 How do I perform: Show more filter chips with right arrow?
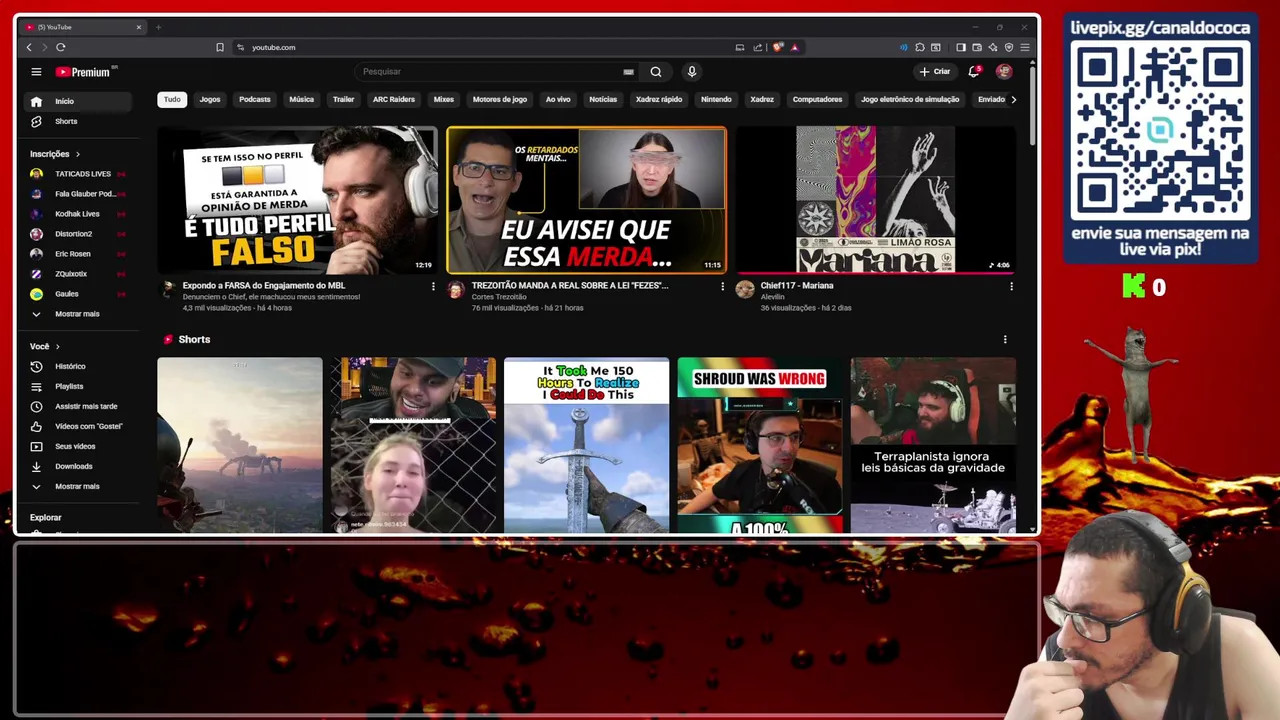[1013, 99]
